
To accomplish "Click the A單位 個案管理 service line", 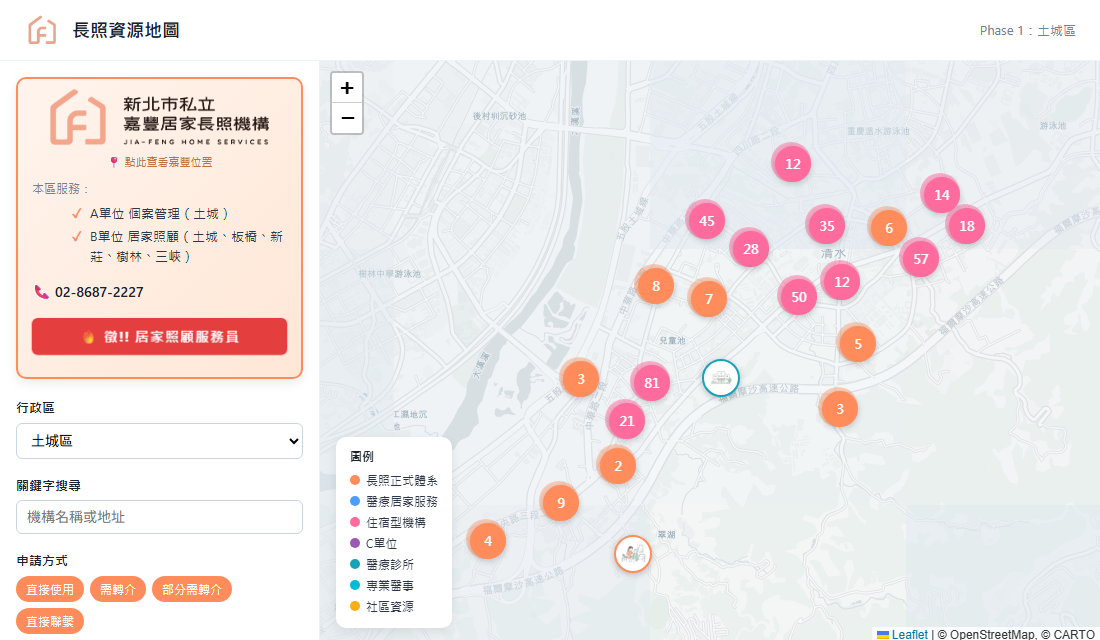I will click(x=159, y=213).
